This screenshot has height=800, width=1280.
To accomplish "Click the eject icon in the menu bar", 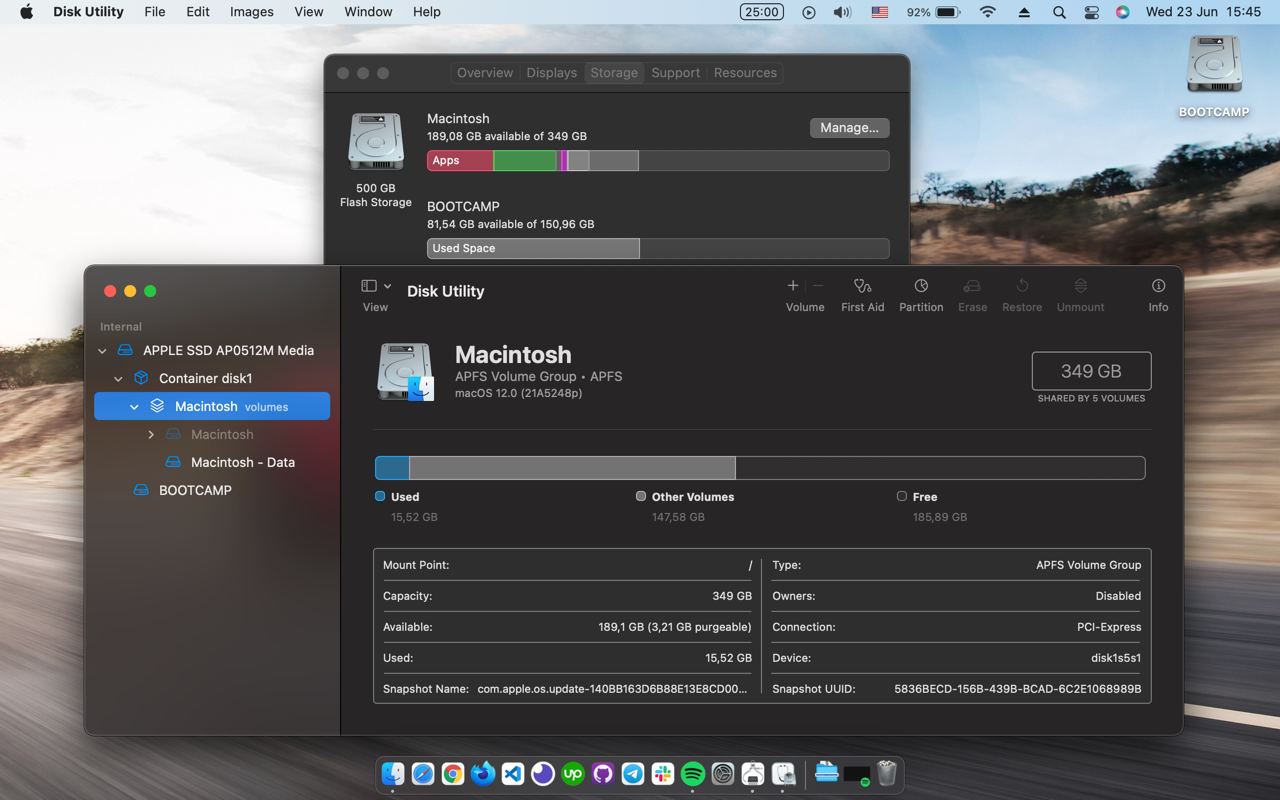I will click(1024, 12).
